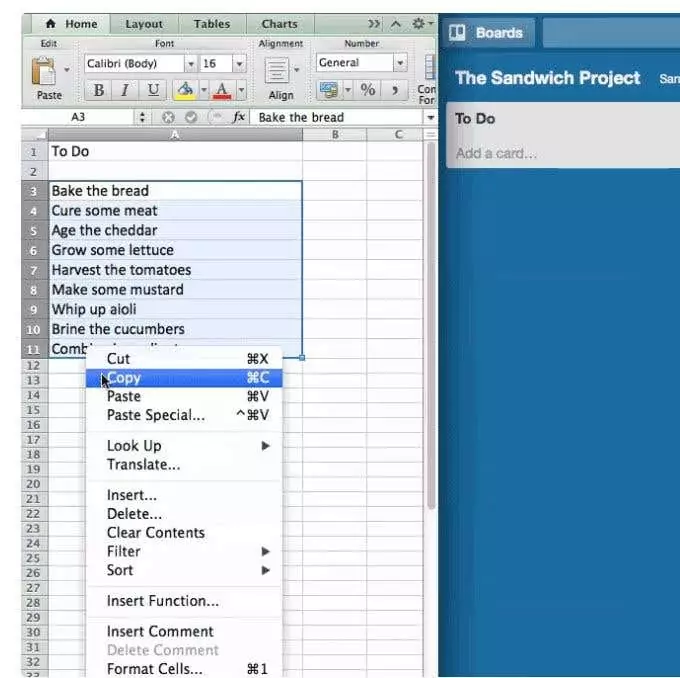Select row 1 header
Viewport: 680px width, 678px height.
pyautogui.click(x=34, y=152)
